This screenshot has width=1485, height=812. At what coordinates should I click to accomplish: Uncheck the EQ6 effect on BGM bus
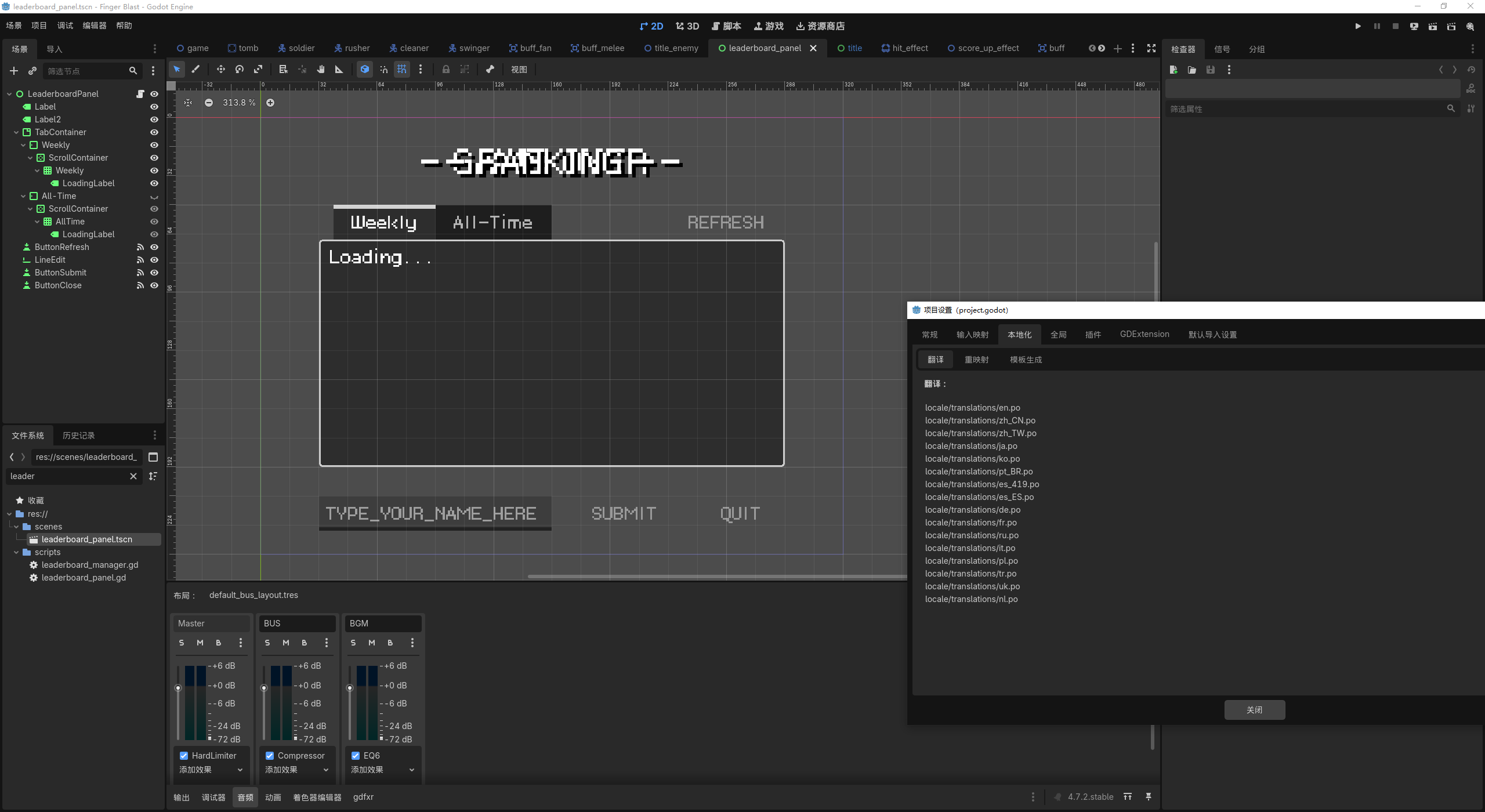point(356,756)
